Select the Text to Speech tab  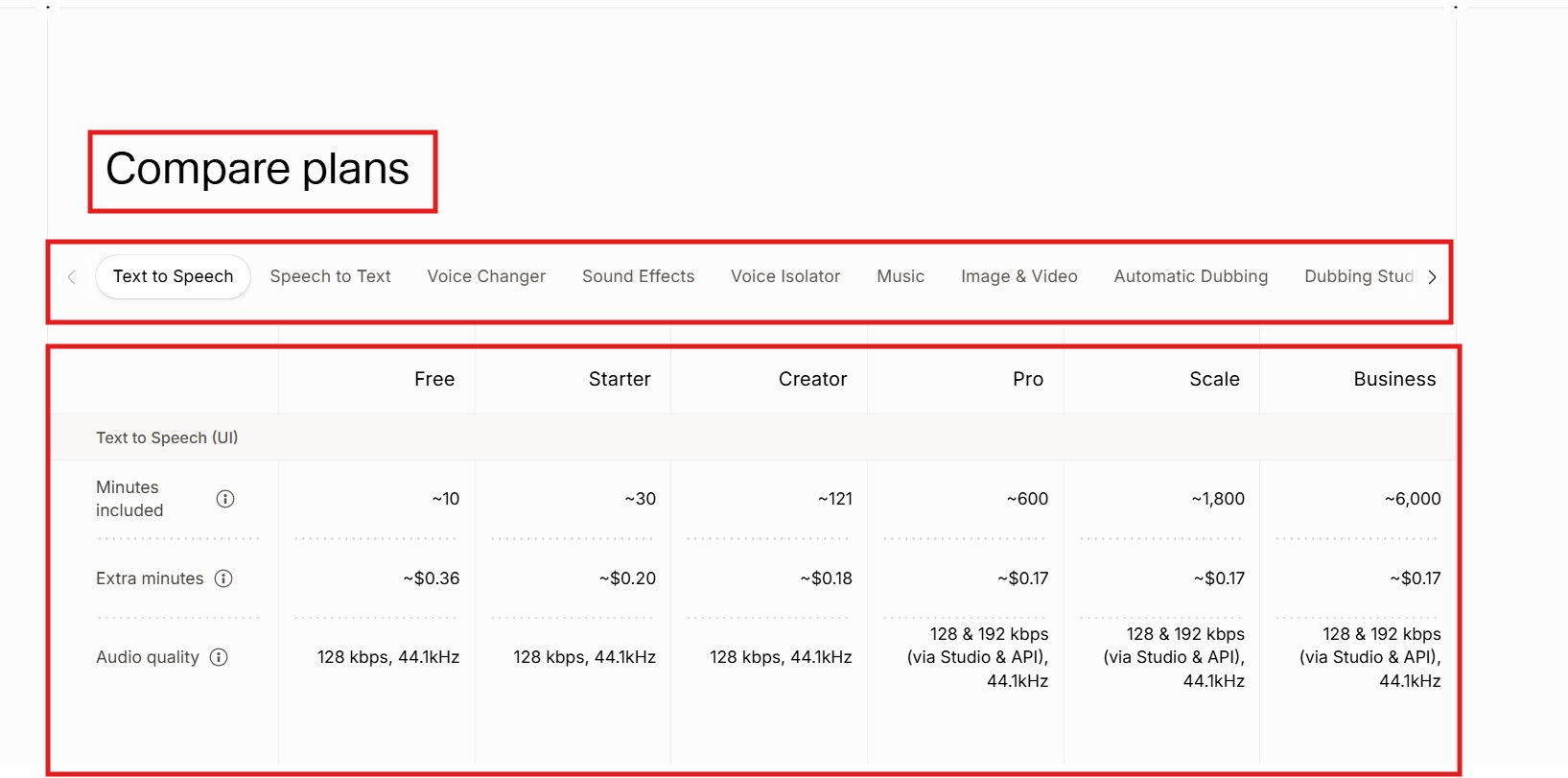(x=173, y=276)
